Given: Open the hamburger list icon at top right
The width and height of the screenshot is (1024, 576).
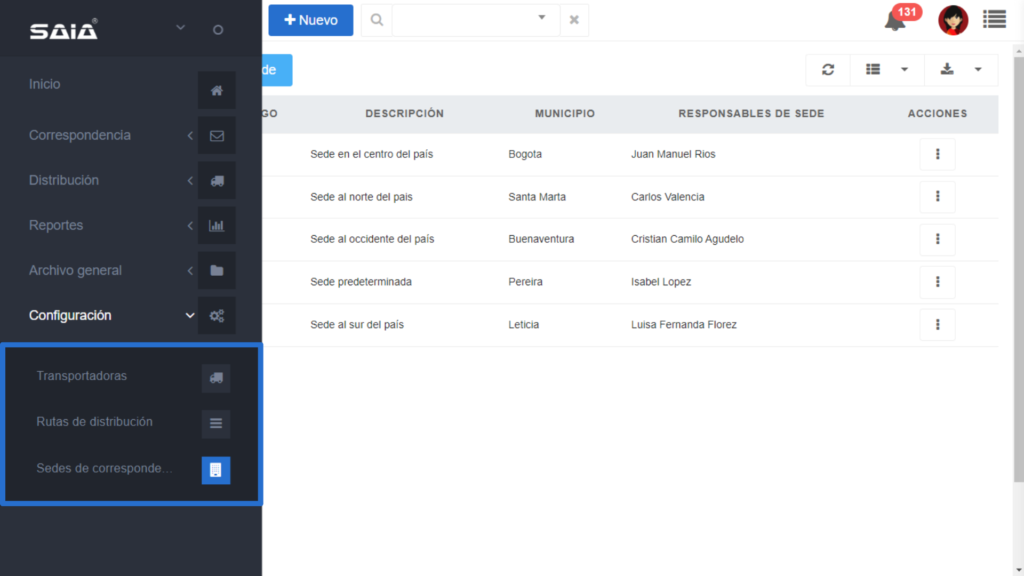Looking at the screenshot, I should 994,19.
